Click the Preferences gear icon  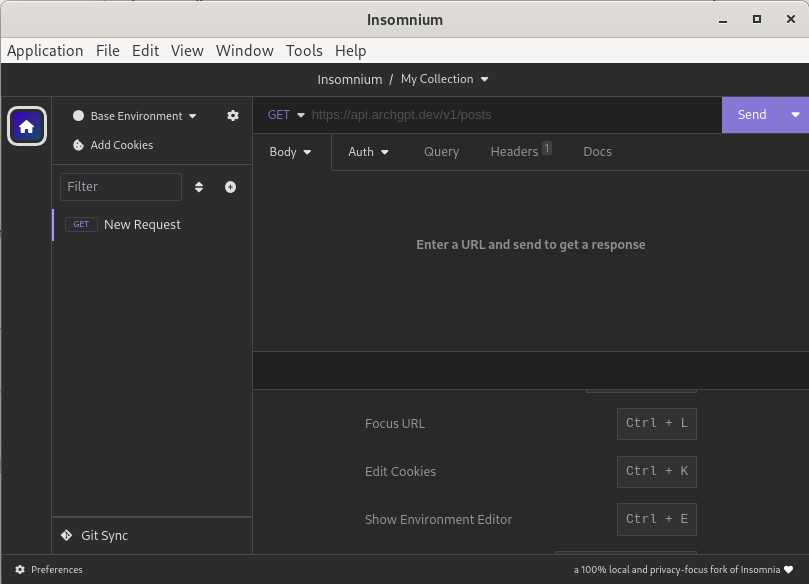pos(20,570)
